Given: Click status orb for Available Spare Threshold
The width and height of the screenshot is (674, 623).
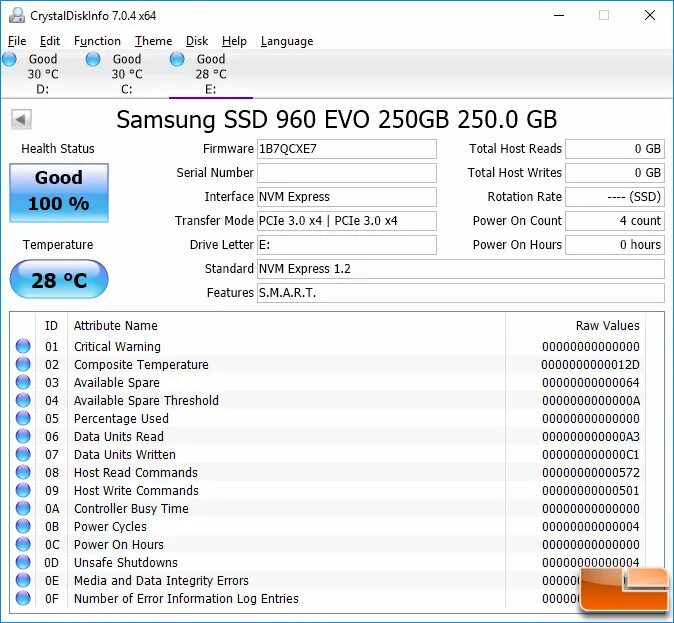Looking at the screenshot, I should coord(23,400).
